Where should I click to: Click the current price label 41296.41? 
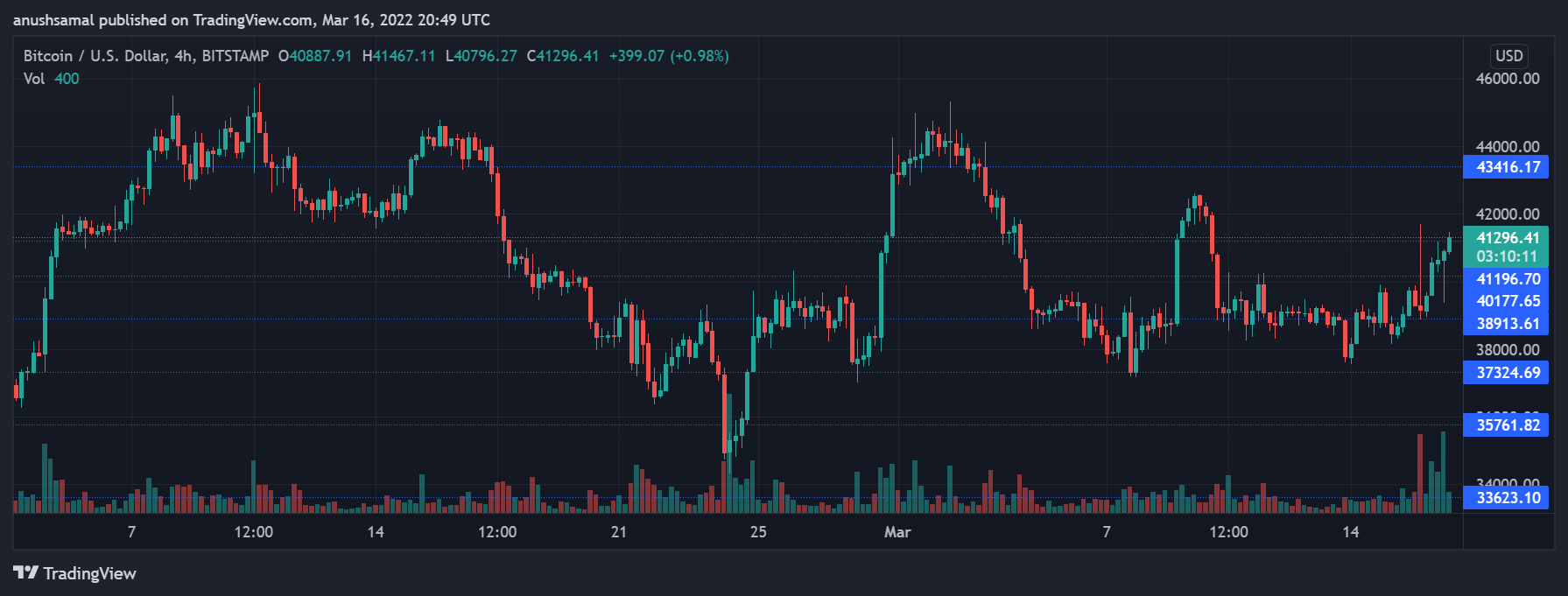pyautogui.click(x=1507, y=237)
